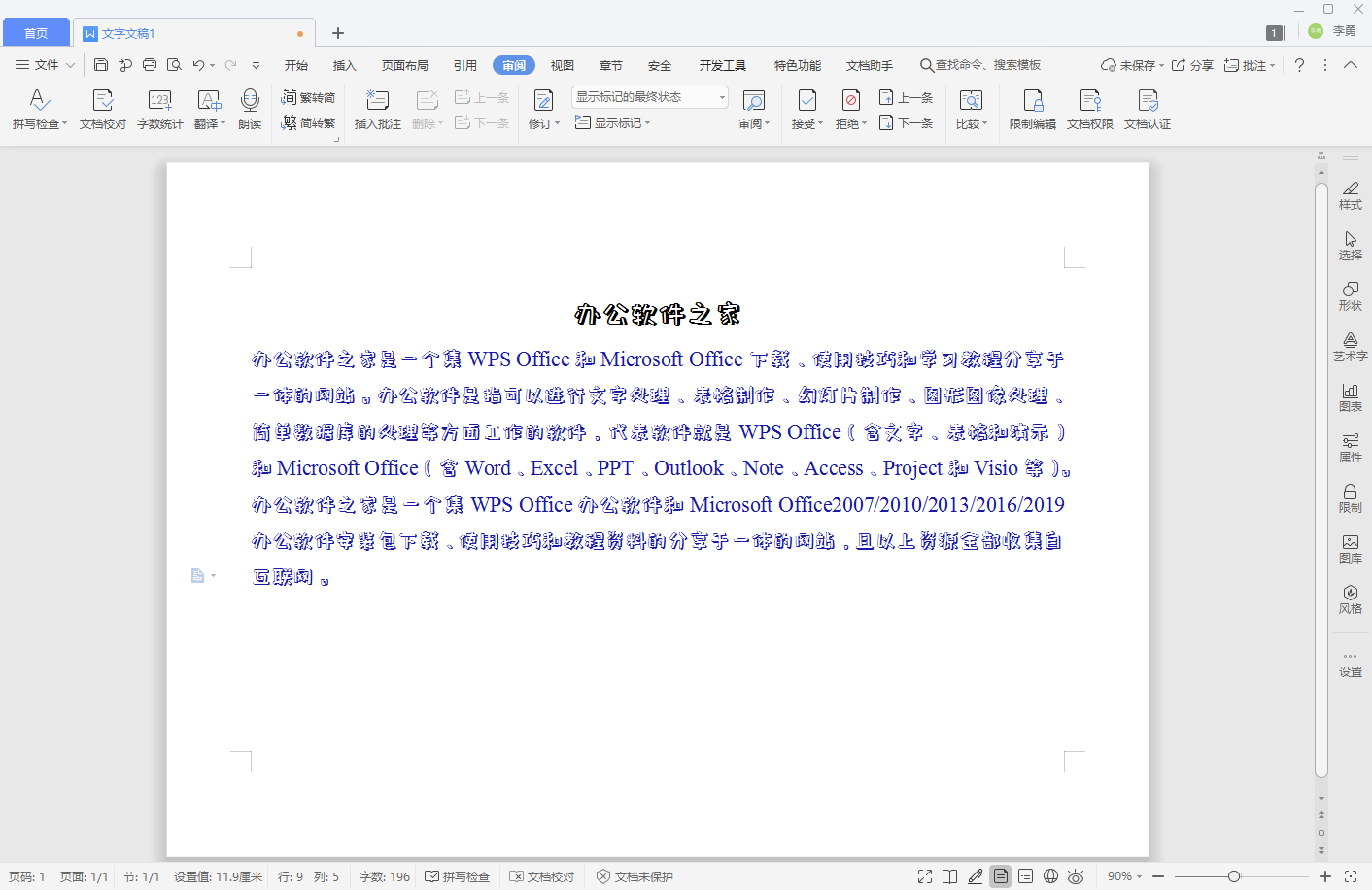Open the Review pane (审阅) icon
The width and height of the screenshot is (1372, 890).
click(x=753, y=100)
